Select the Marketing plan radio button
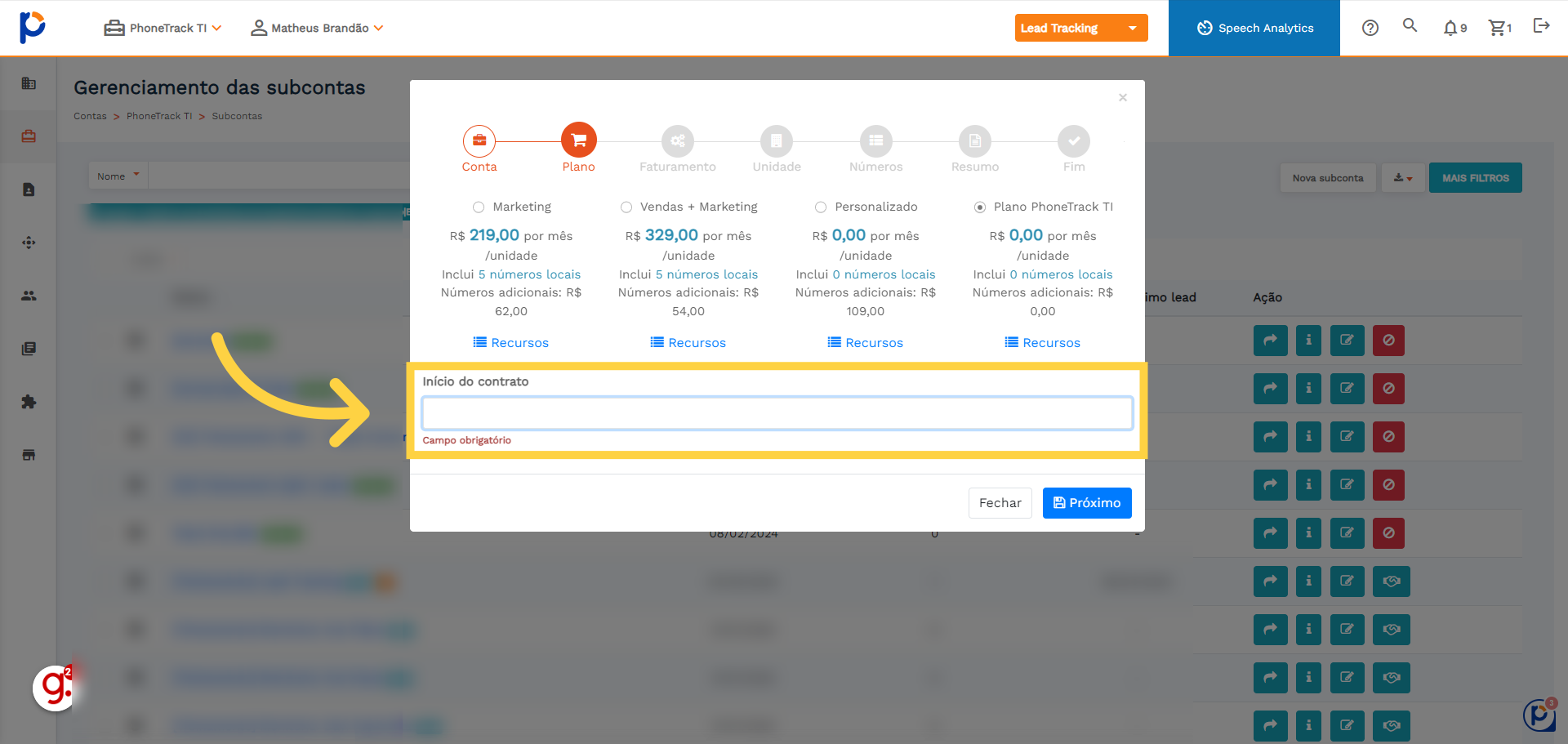The image size is (1568, 744). click(x=479, y=207)
